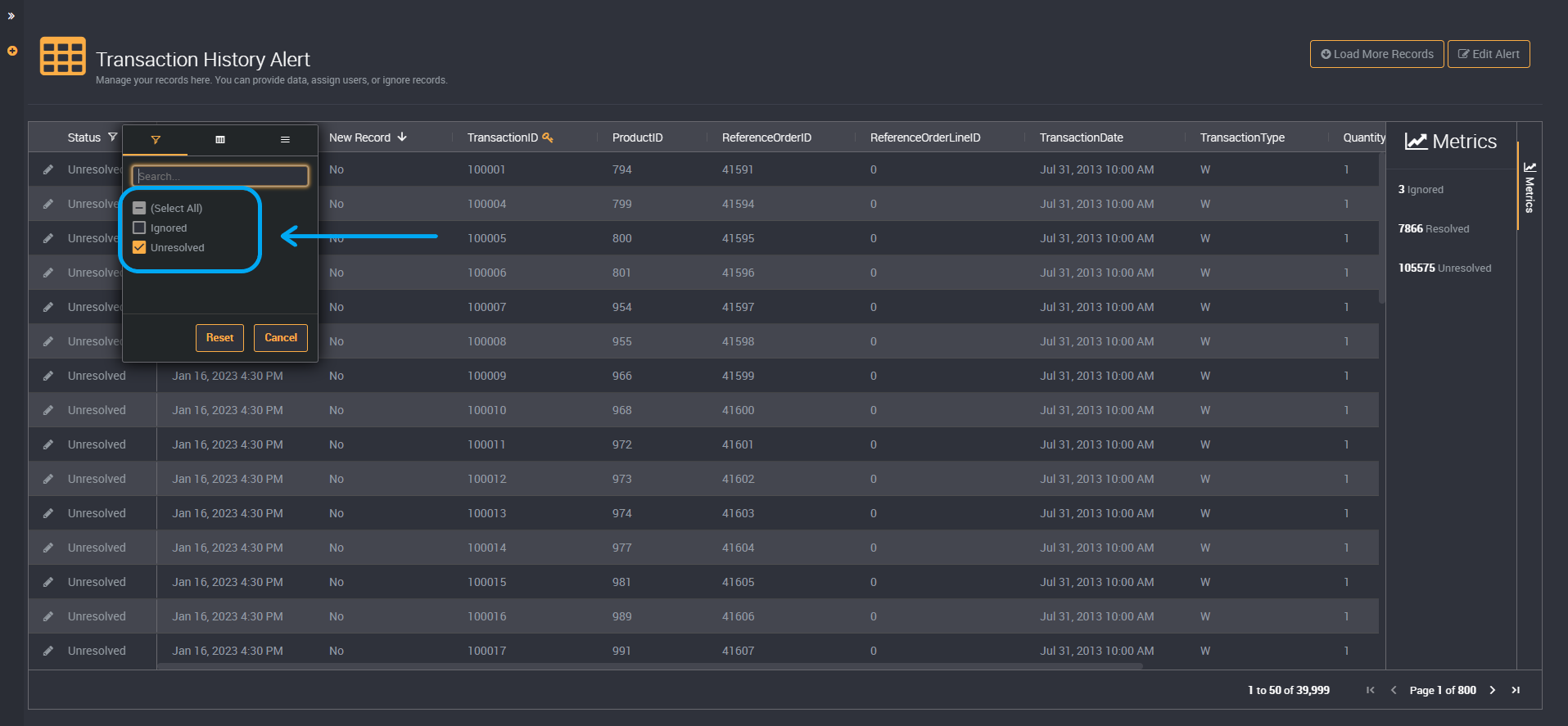Cancel the filter popup
Image resolution: width=1568 pixels, height=726 pixels.
tap(281, 337)
